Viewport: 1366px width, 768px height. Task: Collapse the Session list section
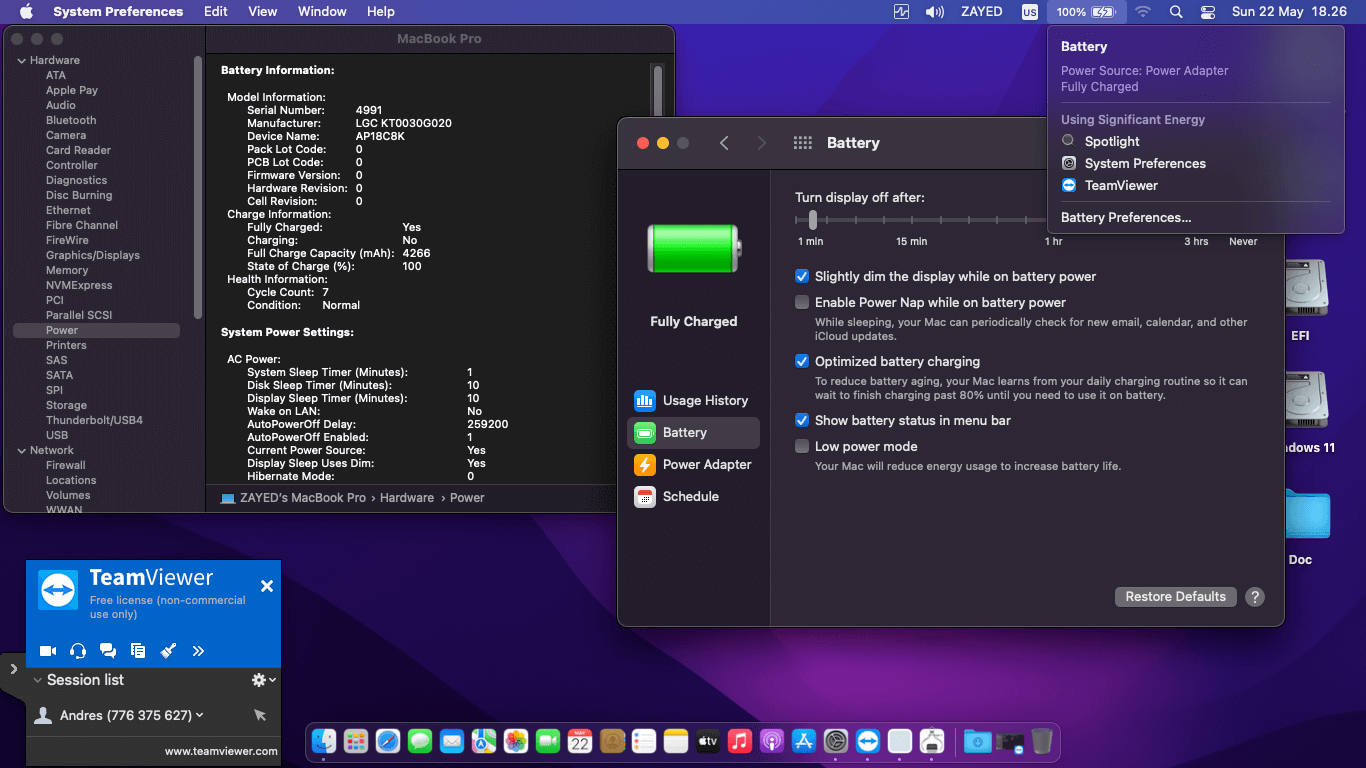pyautogui.click(x=38, y=680)
